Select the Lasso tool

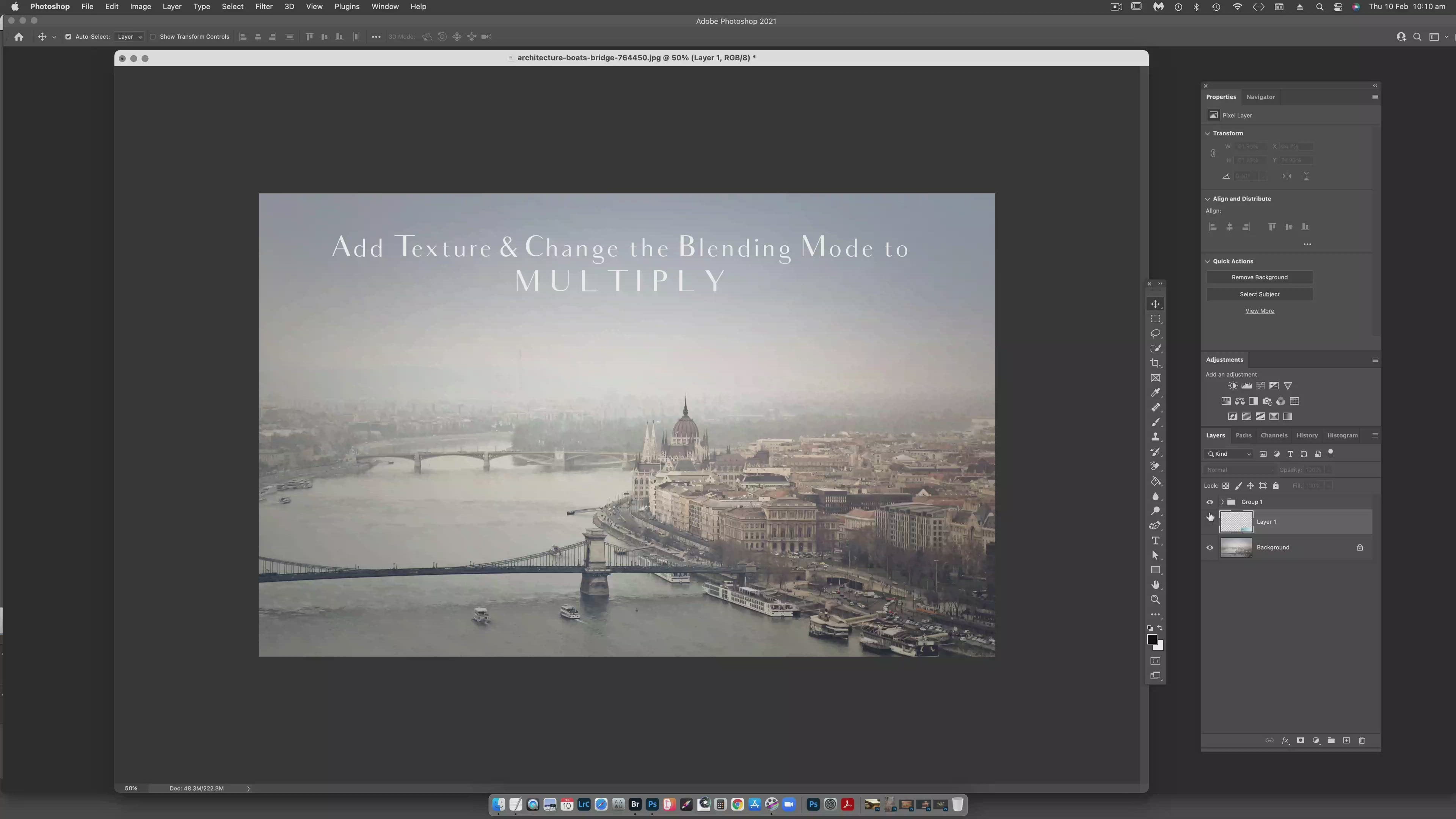tap(1155, 334)
